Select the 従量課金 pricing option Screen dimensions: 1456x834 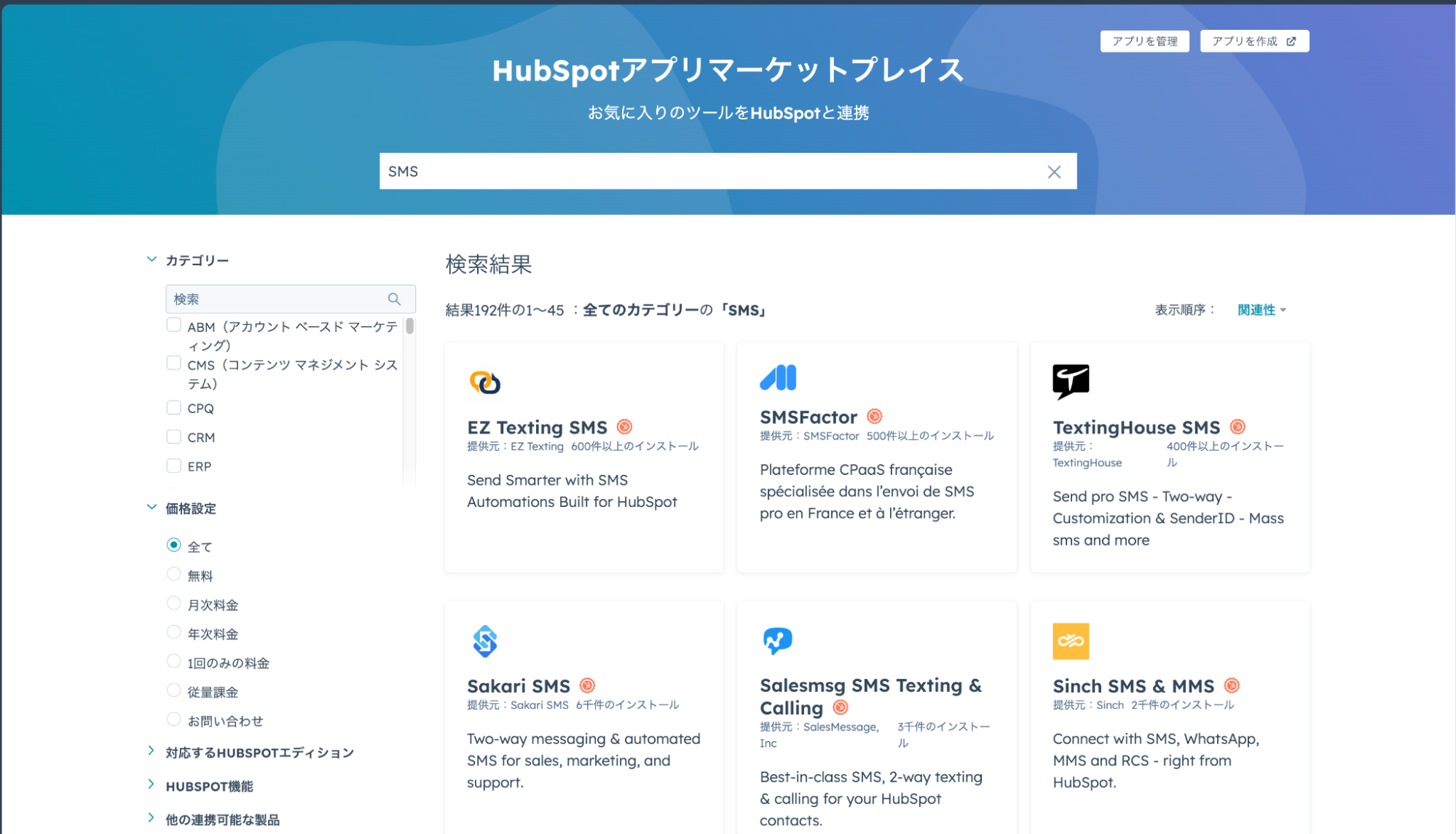pyautogui.click(x=173, y=691)
